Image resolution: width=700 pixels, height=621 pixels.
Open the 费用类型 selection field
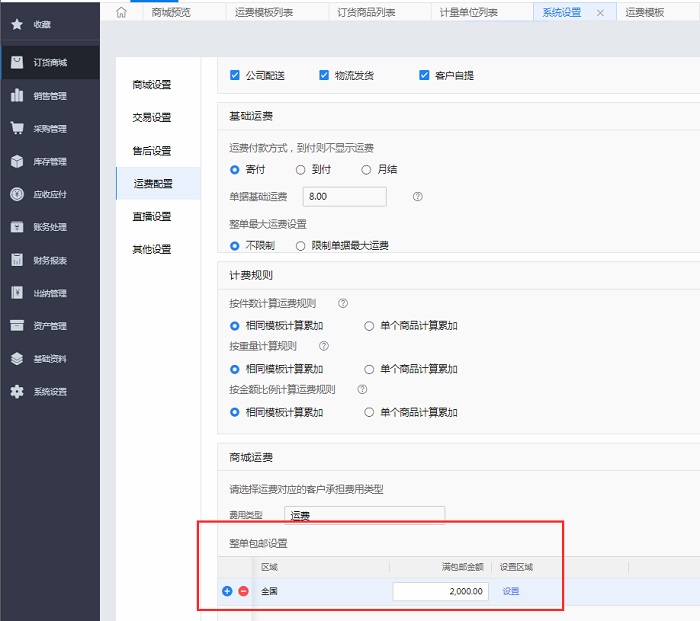(364, 515)
